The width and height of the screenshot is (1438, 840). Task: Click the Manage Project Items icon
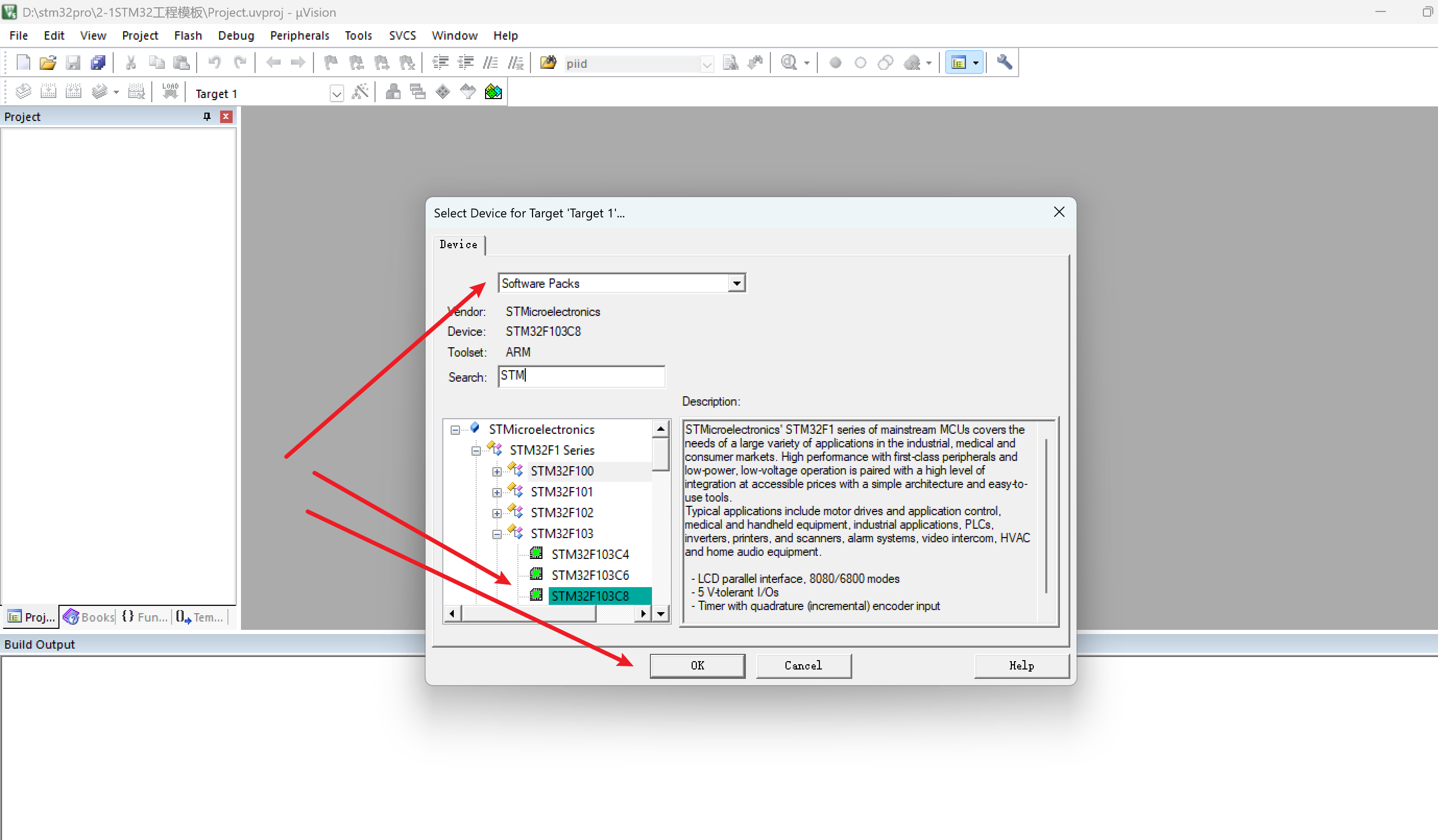(393, 92)
